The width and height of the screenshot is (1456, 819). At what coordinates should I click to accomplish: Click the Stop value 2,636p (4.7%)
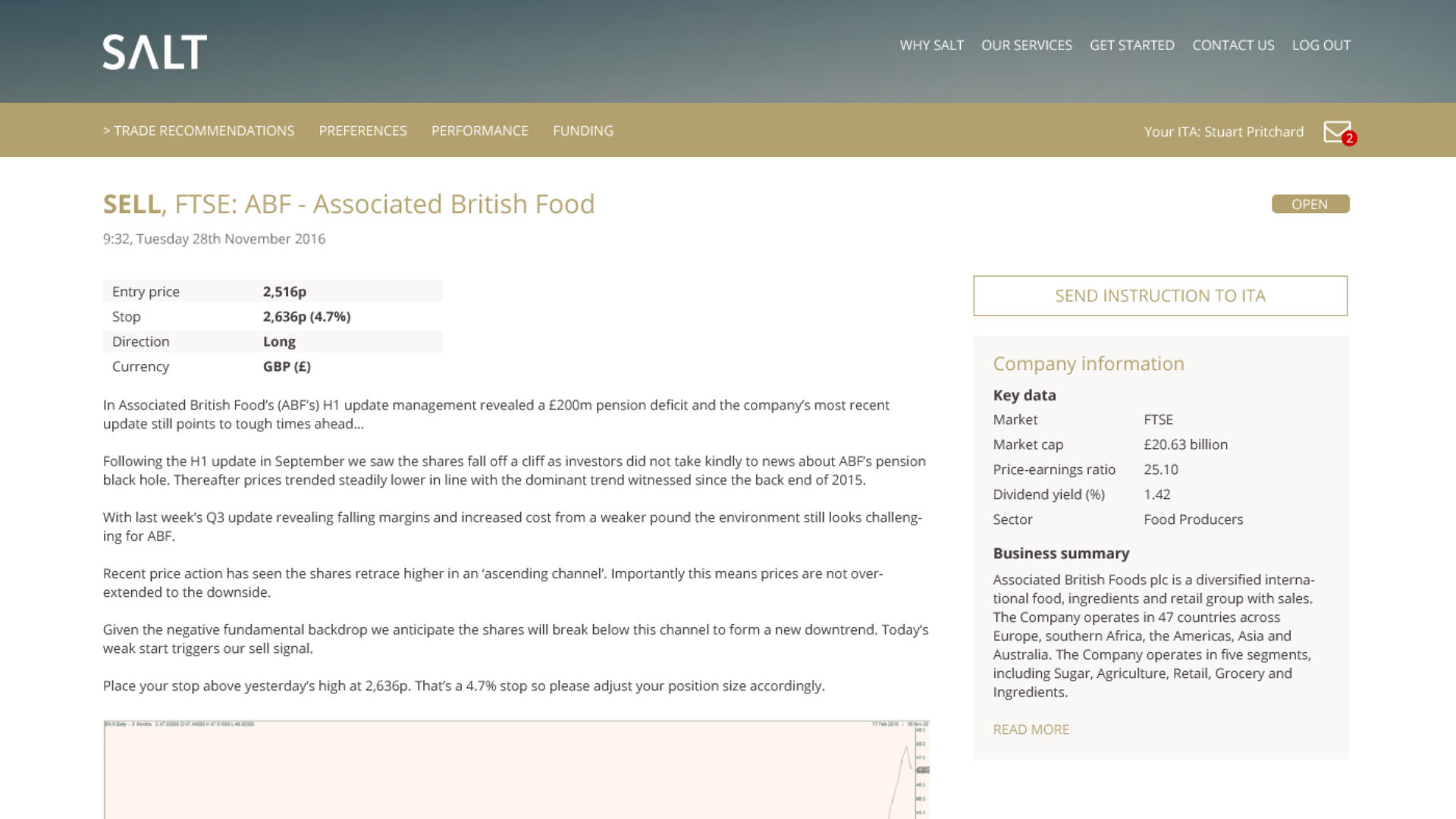(x=306, y=317)
